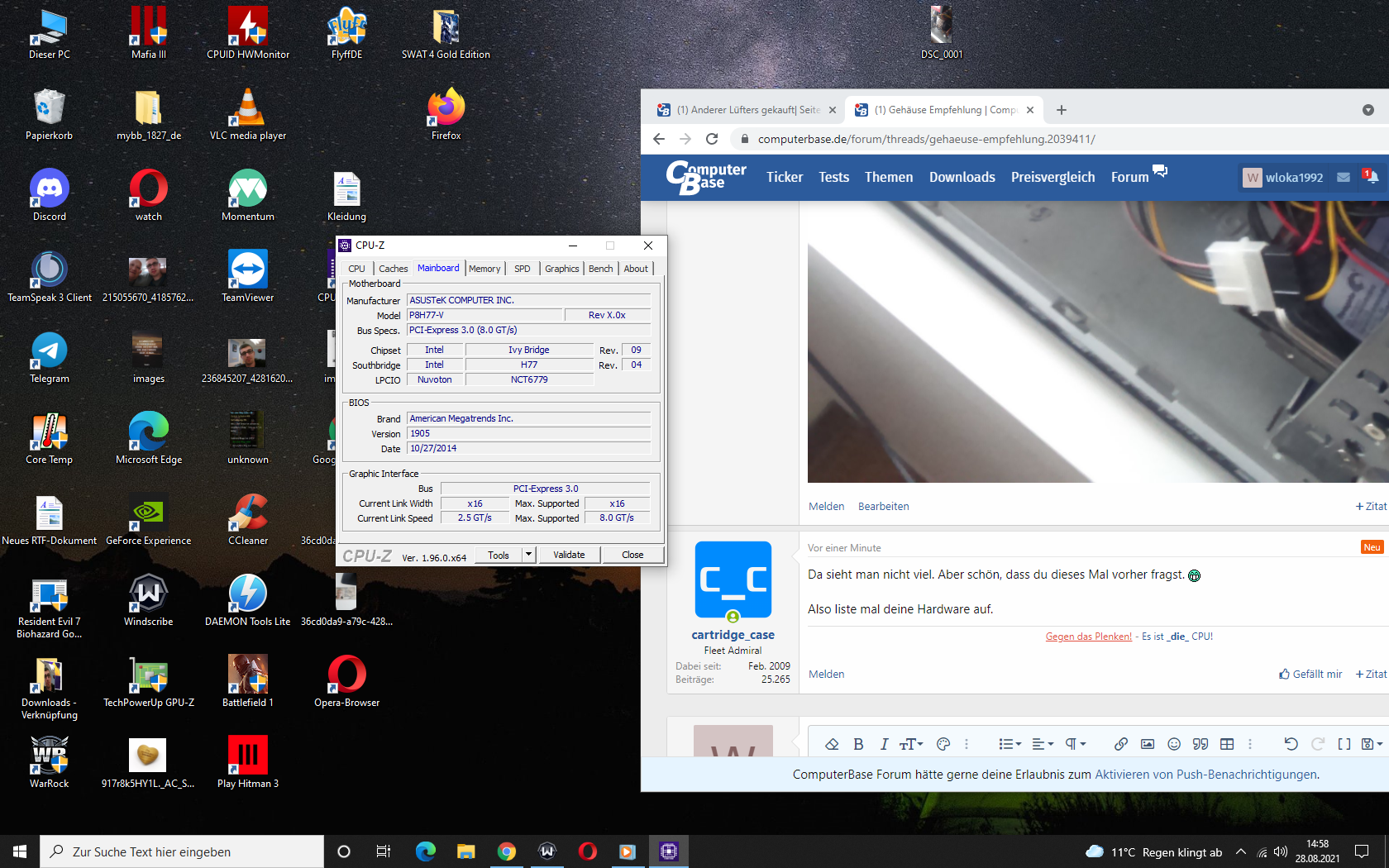Select the Papierkorb recycle bin icon
The height and width of the screenshot is (868, 1389).
tap(50, 114)
